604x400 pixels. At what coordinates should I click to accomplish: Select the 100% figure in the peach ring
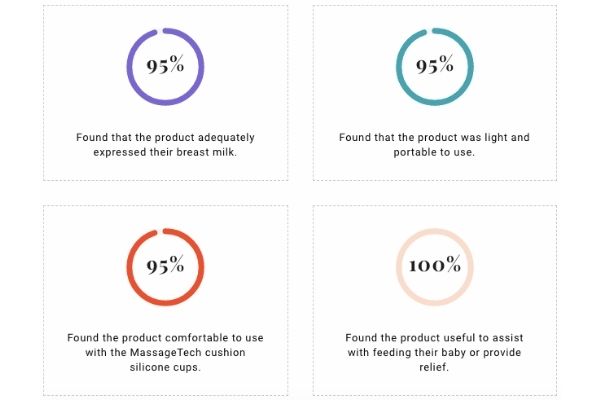[434, 266]
